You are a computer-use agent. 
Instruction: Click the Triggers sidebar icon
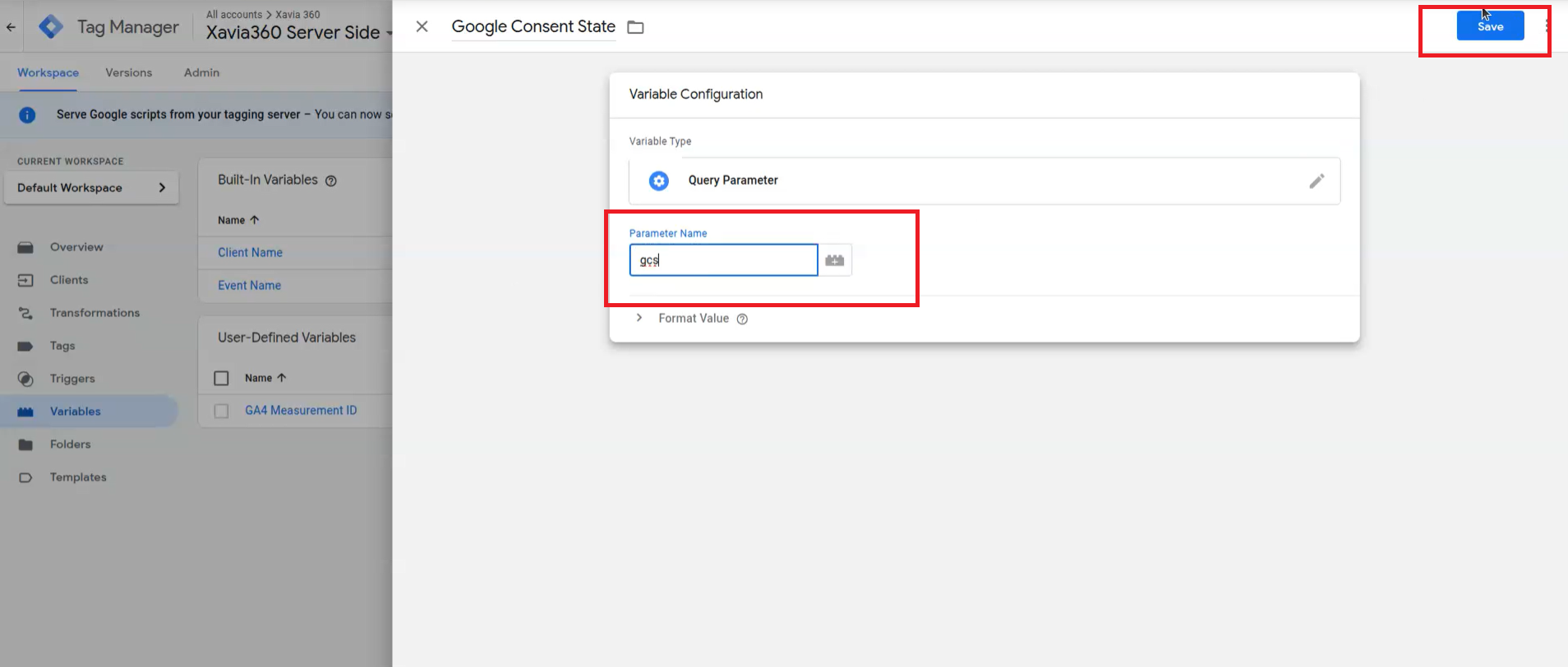(25, 379)
